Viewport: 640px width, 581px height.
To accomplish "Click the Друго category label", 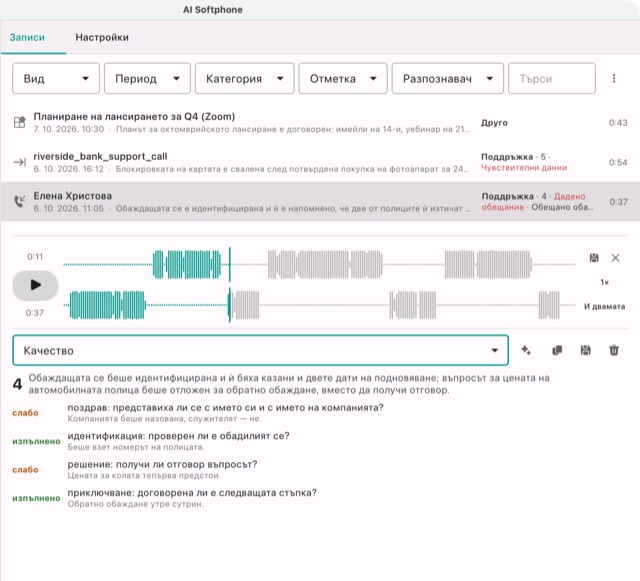I will [494, 123].
